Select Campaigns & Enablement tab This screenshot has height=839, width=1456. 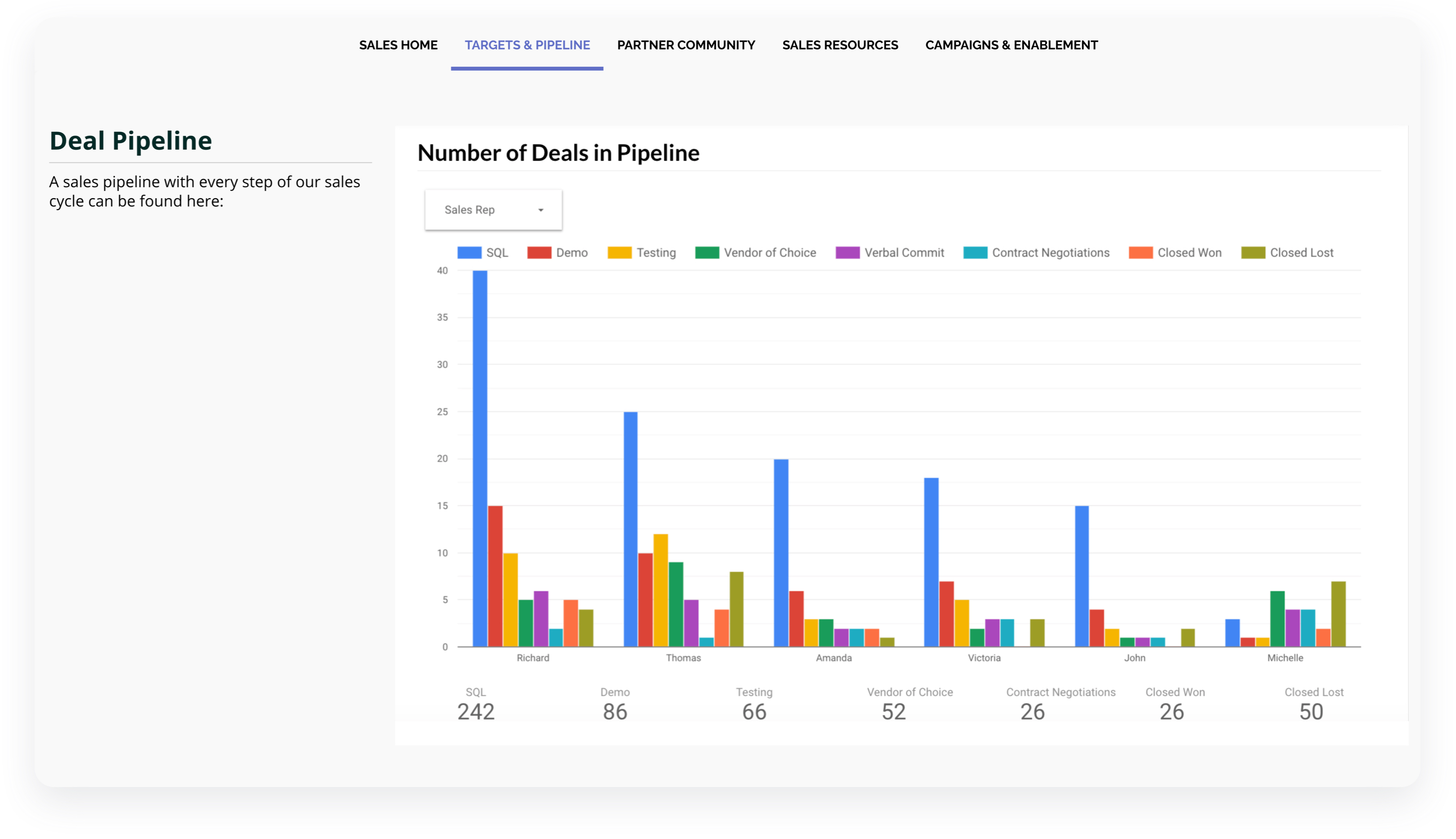[x=1011, y=45]
